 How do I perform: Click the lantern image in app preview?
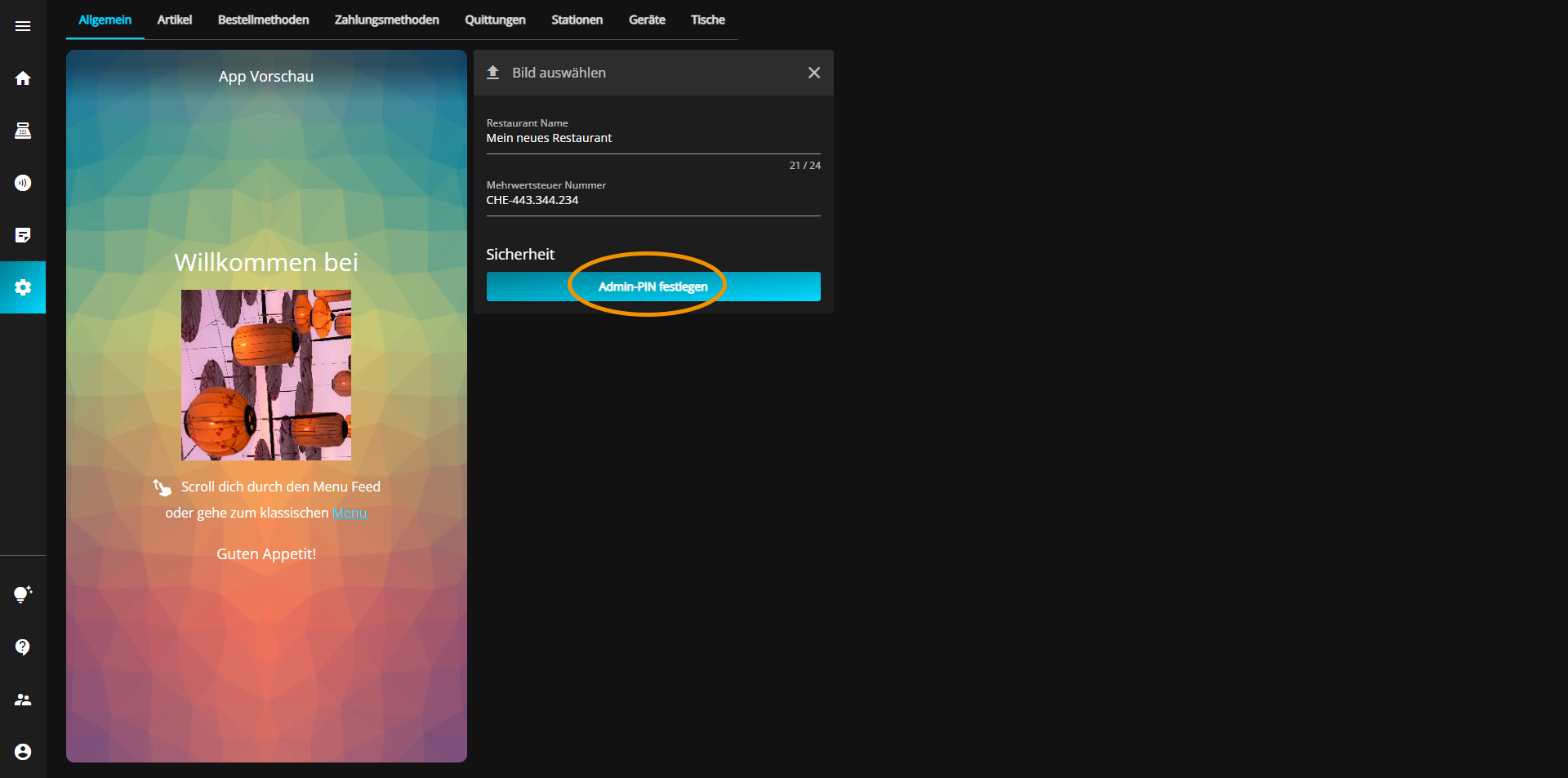tap(266, 375)
